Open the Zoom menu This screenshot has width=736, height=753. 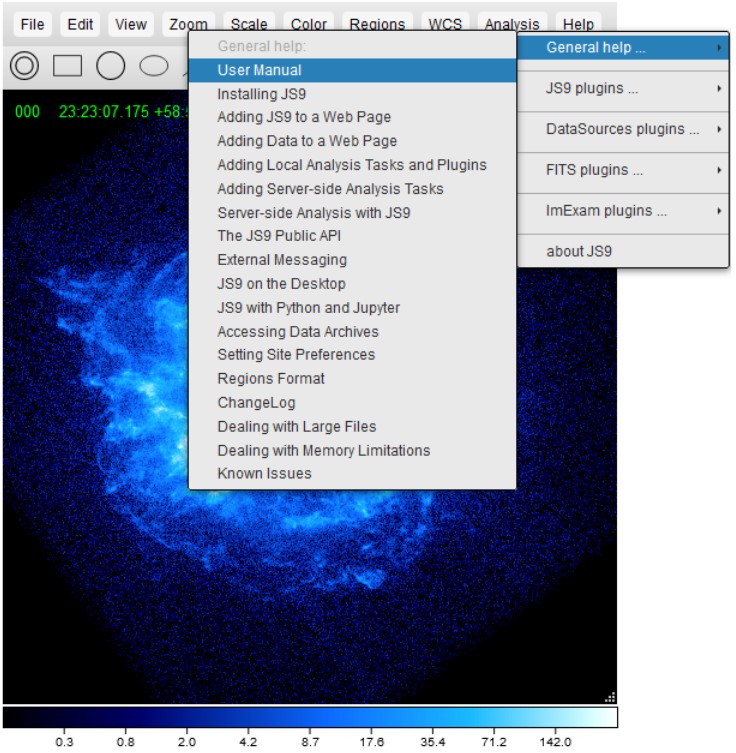(x=188, y=23)
